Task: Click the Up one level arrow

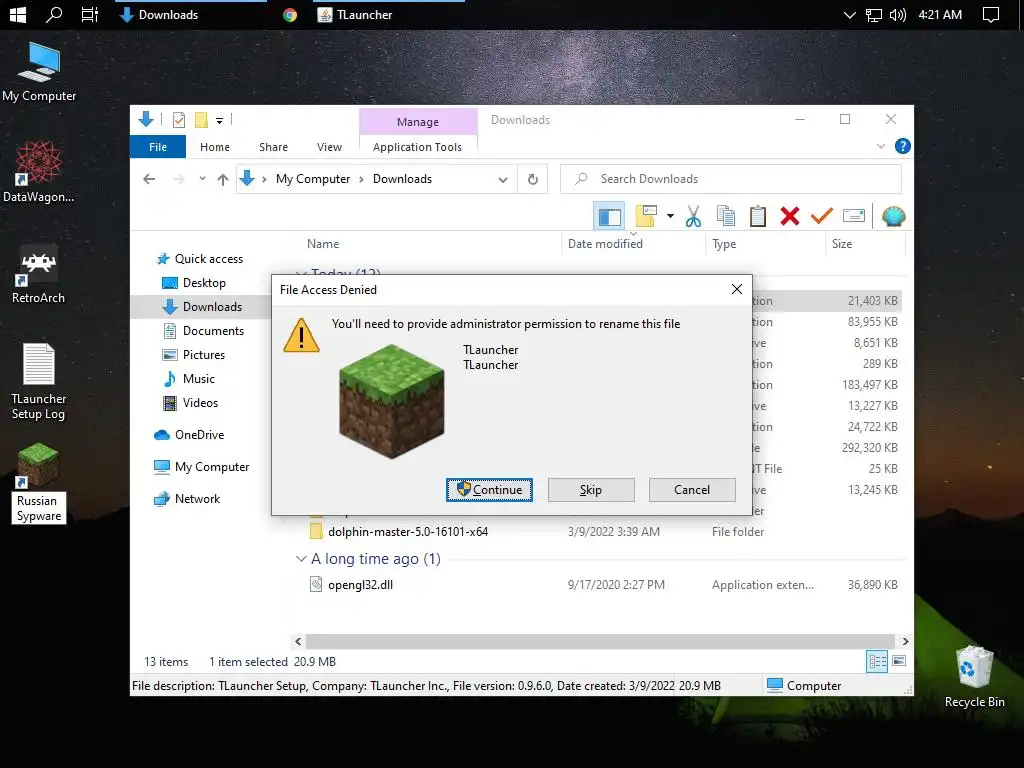Action: [223, 179]
